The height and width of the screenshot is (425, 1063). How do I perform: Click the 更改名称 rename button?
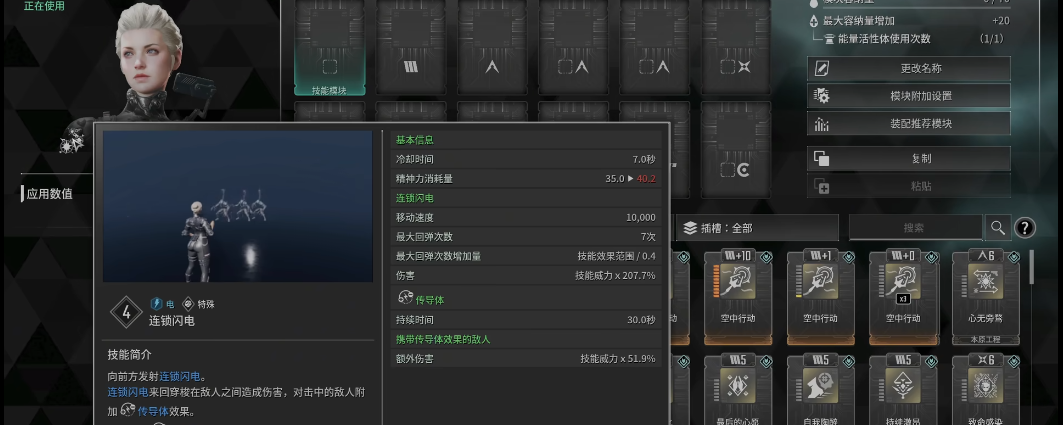pyautogui.click(x=908, y=68)
